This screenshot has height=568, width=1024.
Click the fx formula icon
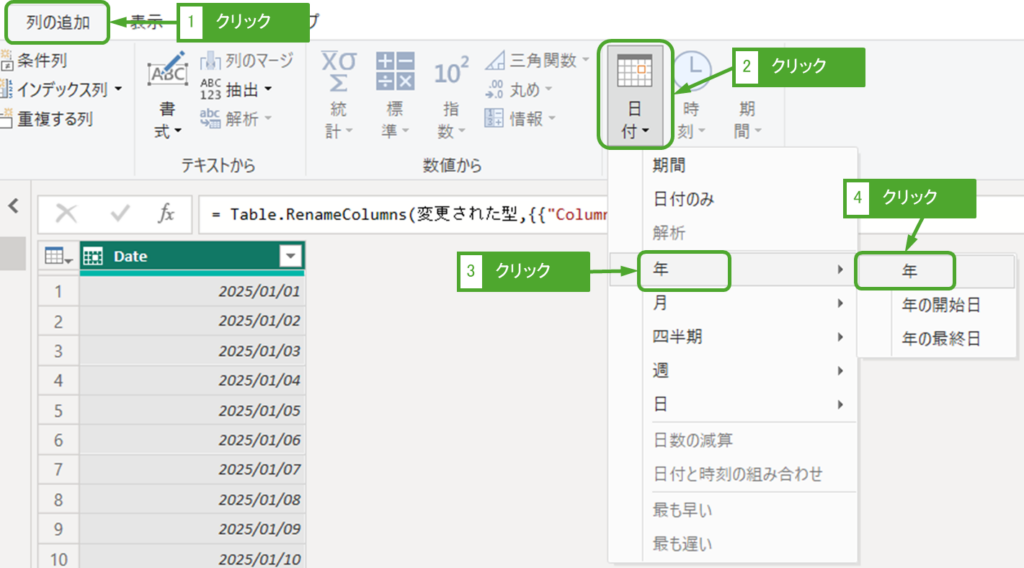pos(167,213)
